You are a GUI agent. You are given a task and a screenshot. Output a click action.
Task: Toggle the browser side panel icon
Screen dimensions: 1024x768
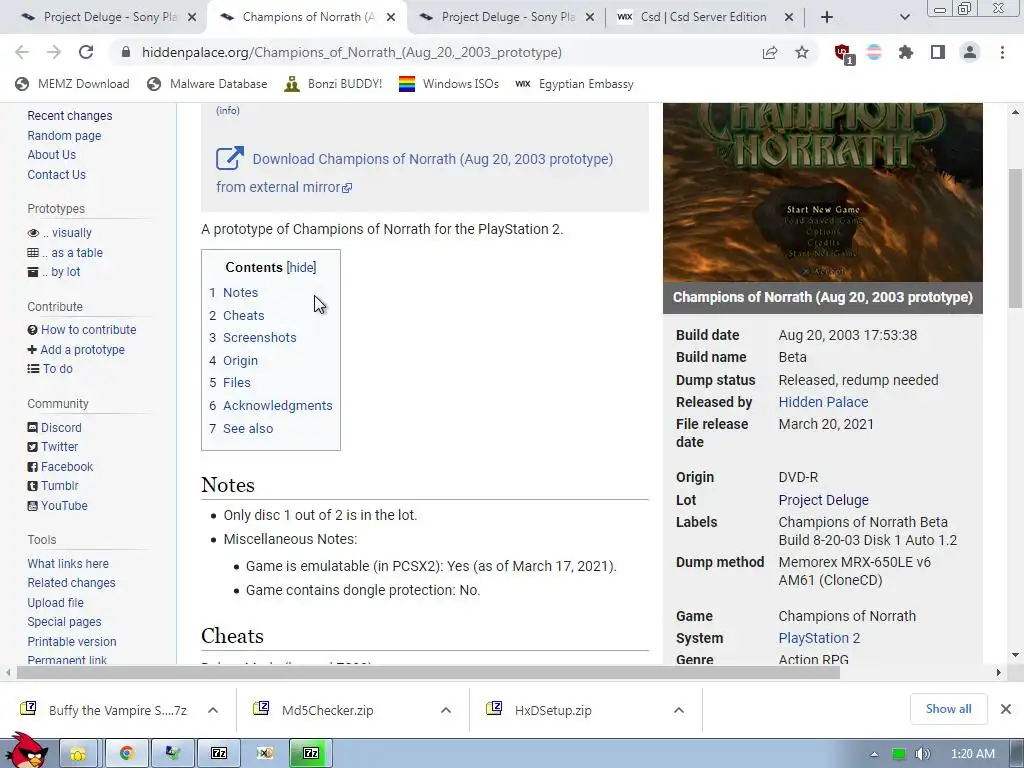(938, 52)
